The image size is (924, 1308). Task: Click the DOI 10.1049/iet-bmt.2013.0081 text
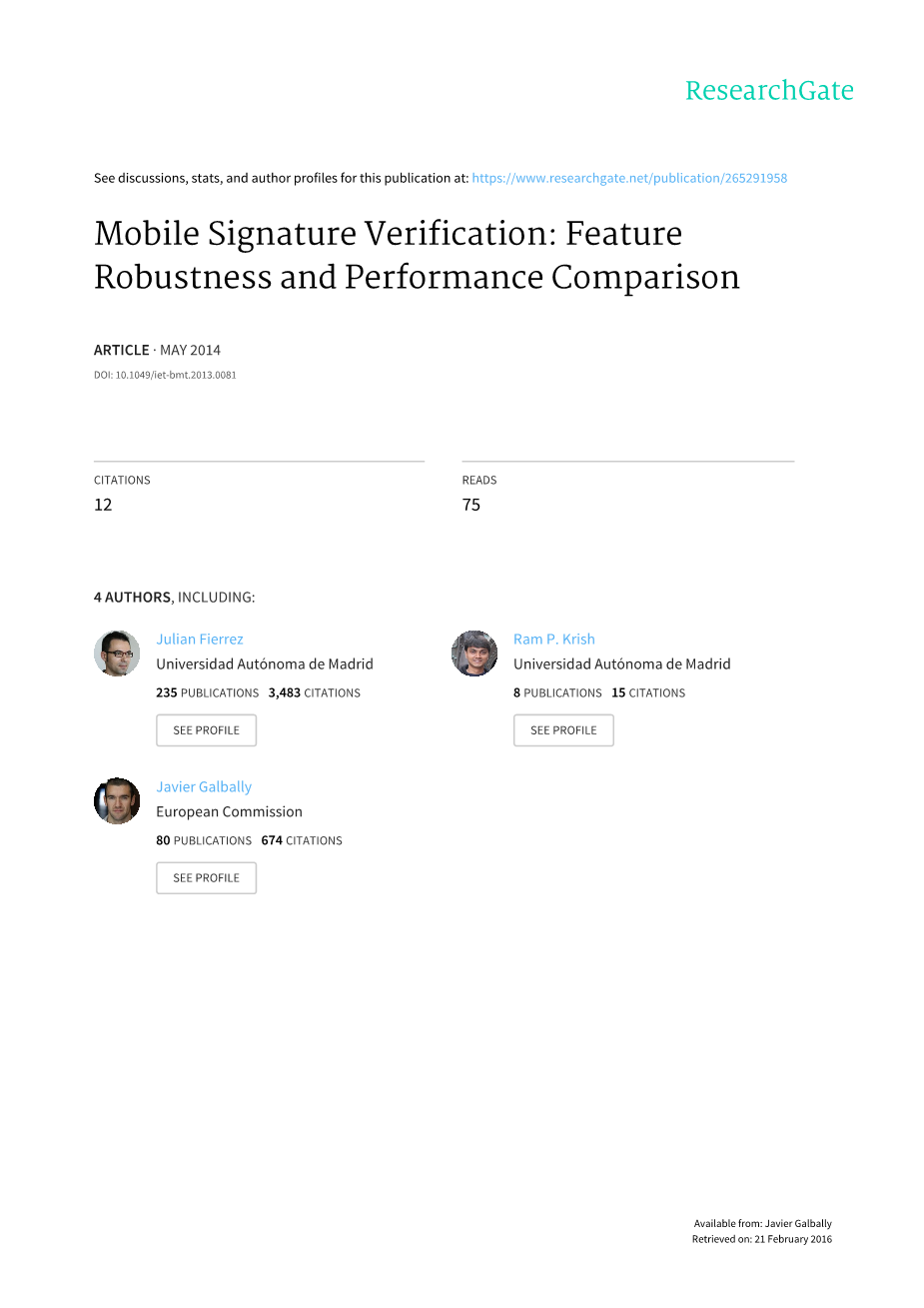(x=165, y=376)
